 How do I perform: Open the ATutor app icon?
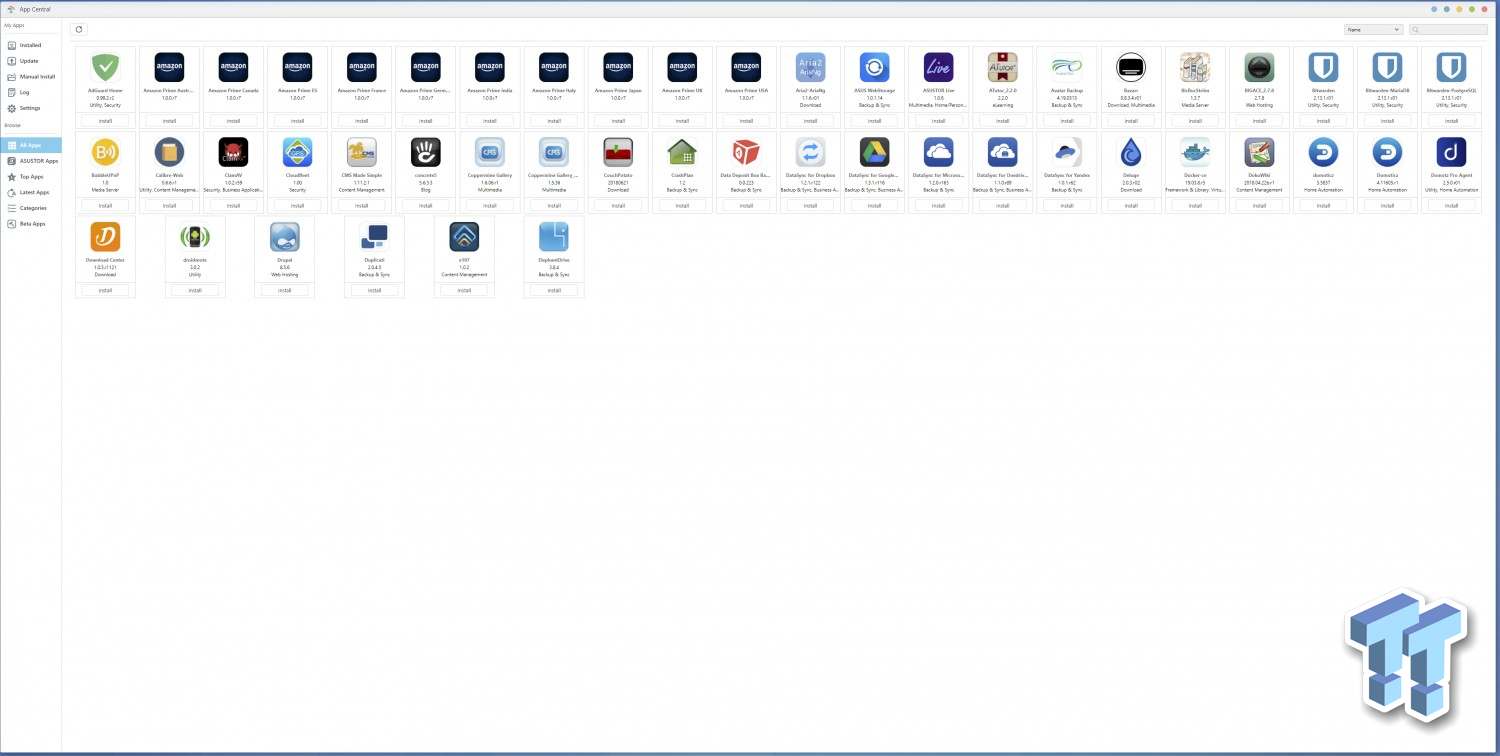pos(1002,67)
